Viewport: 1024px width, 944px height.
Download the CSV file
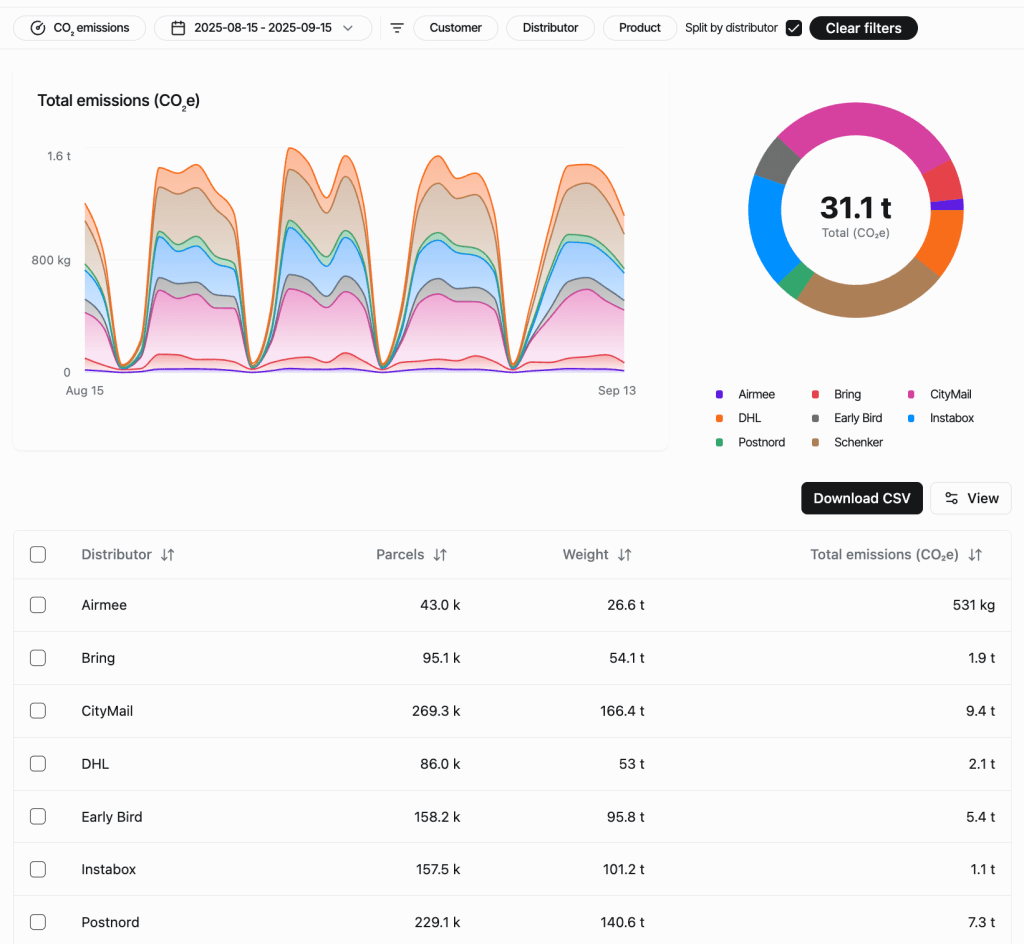861,498
